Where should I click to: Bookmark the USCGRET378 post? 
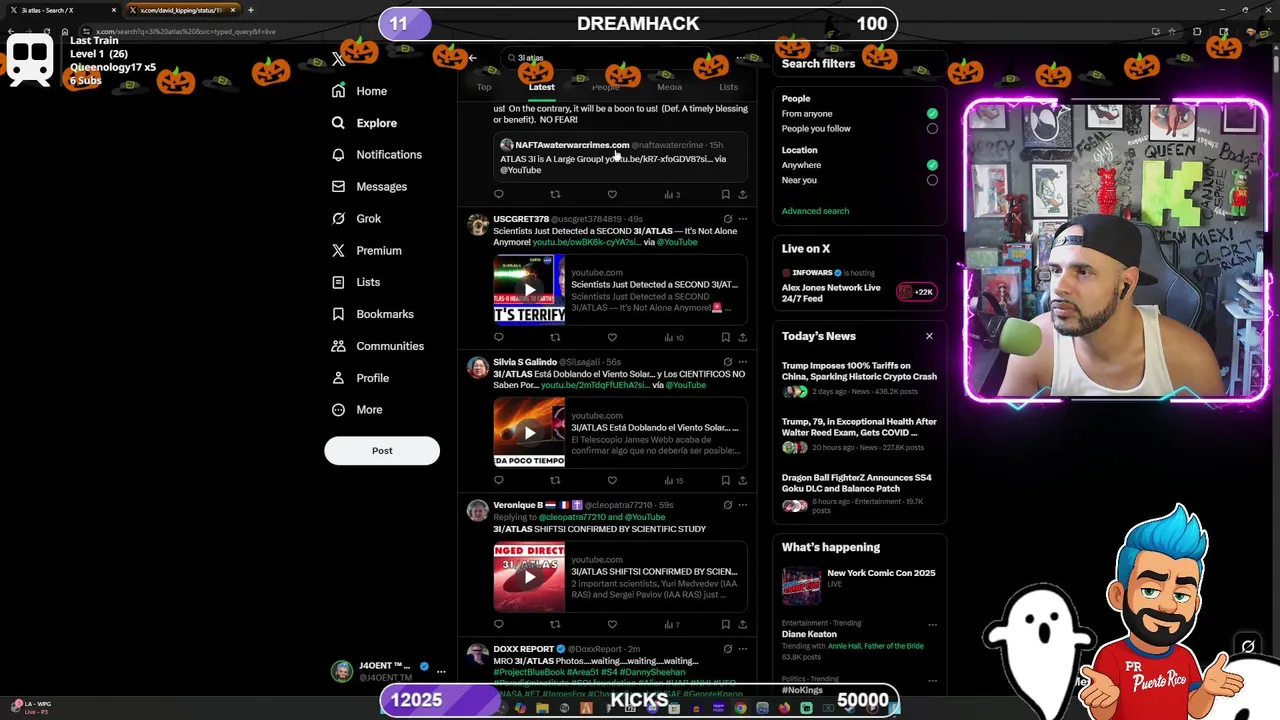(x=725, y=337)
